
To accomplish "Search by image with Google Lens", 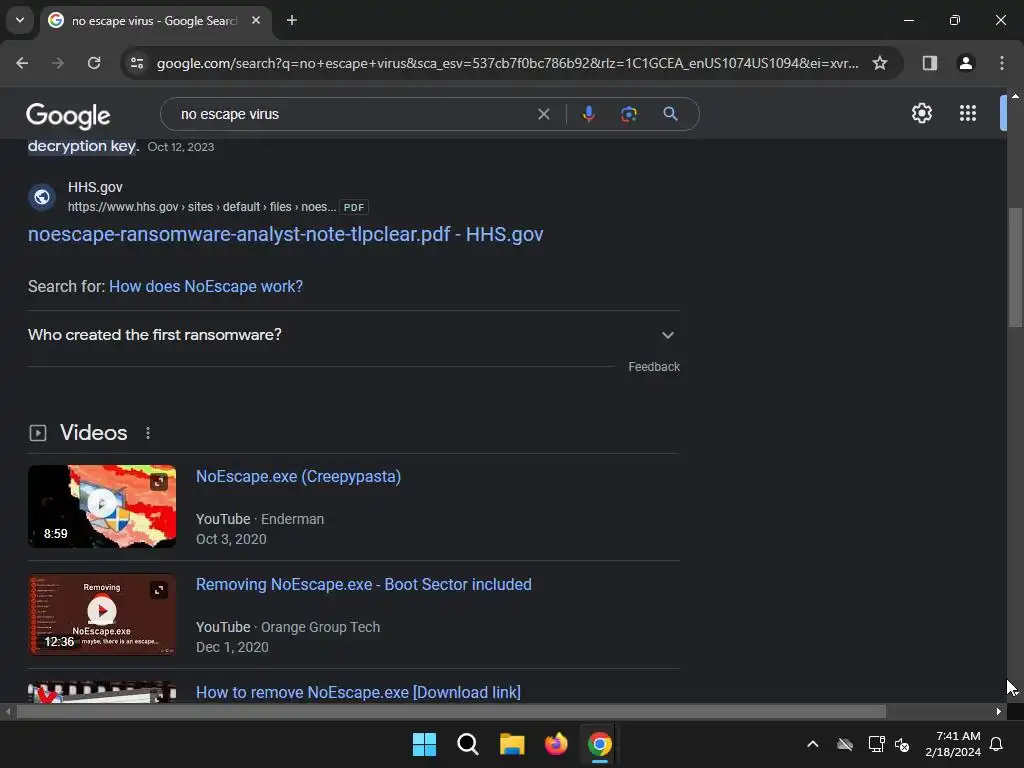I will pos(629,114).
